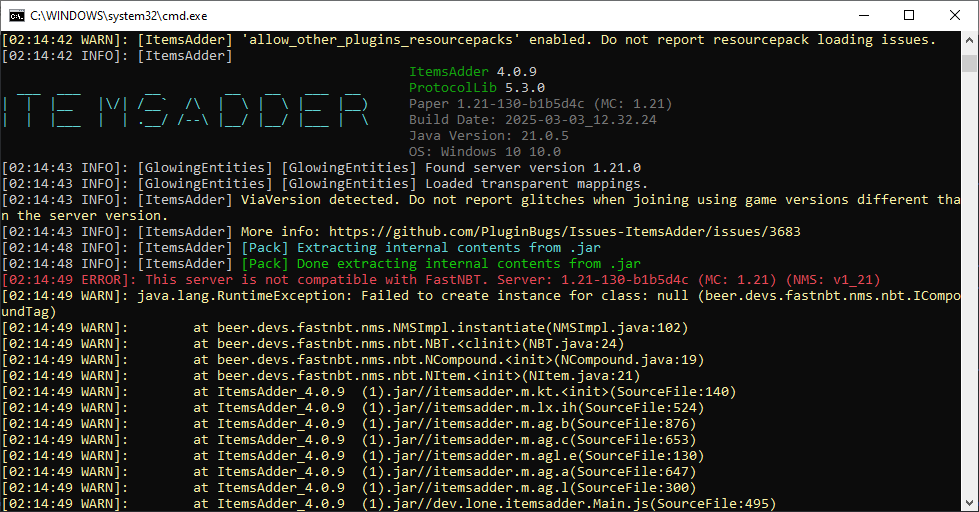Click the GitHub issues URL in the log

(565, 232)
